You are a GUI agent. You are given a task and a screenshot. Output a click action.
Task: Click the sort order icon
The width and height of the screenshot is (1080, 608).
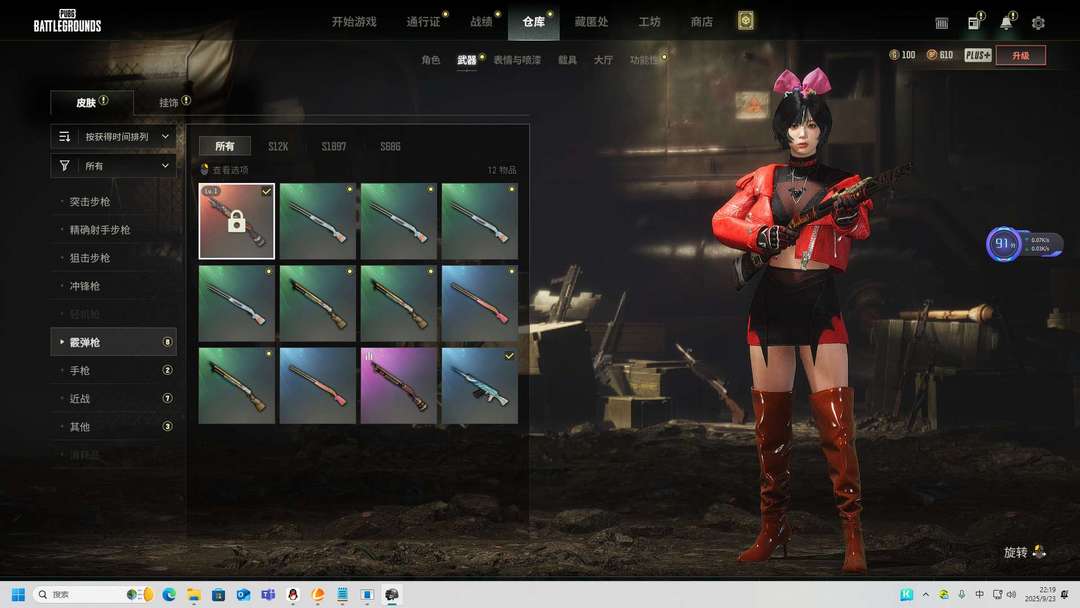coord(65,136)
